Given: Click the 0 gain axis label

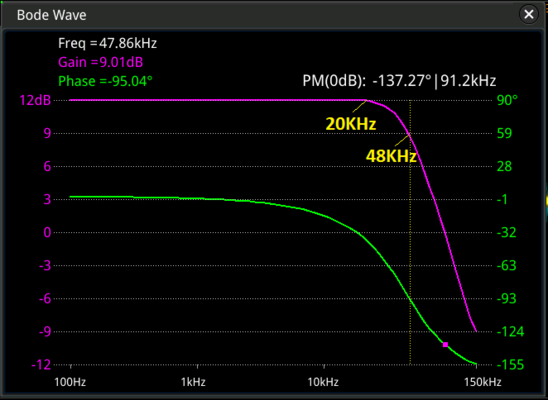Looking at the screenshot, I should coord(47,233).
